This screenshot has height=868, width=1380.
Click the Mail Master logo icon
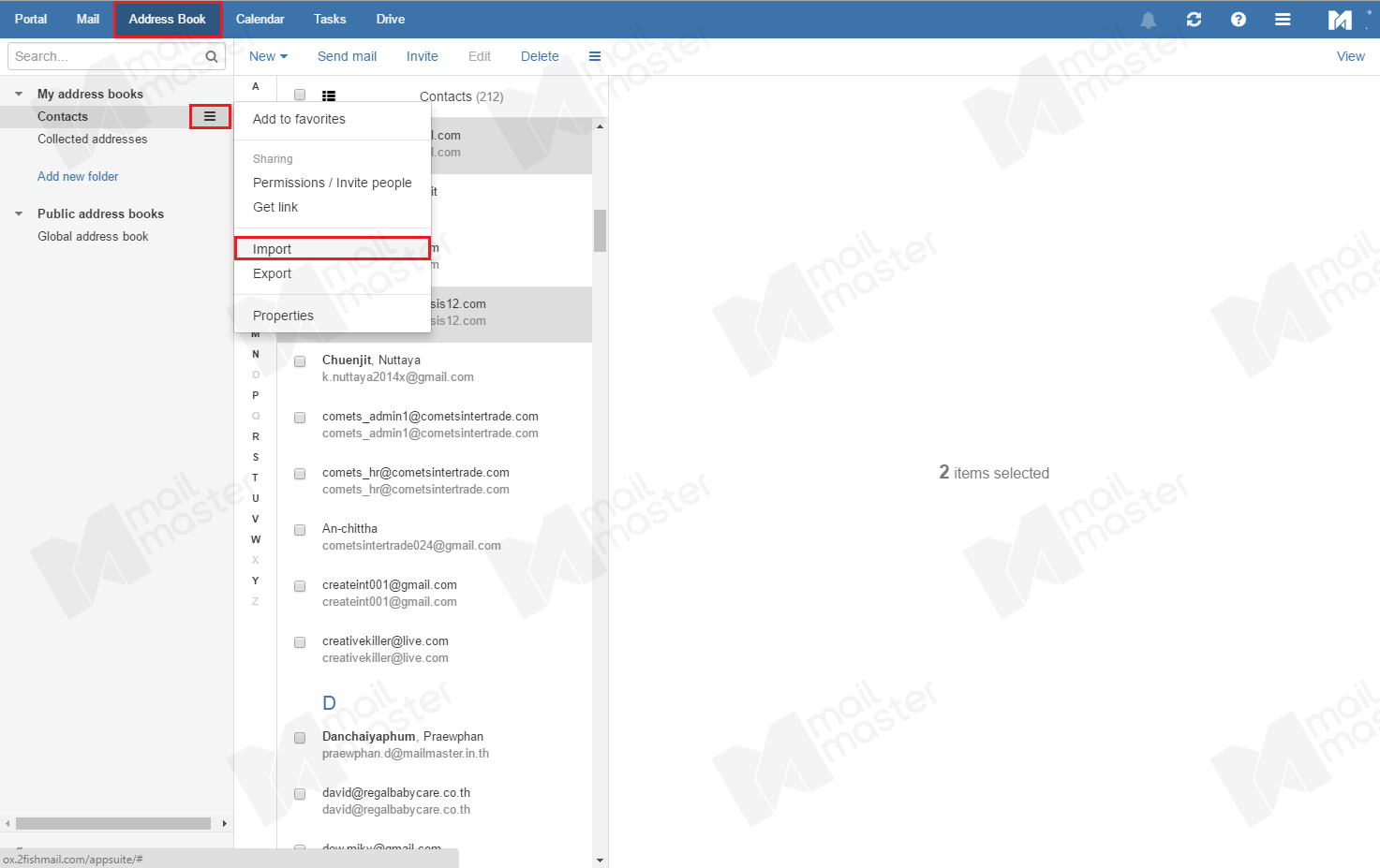tap(1341, 20)
